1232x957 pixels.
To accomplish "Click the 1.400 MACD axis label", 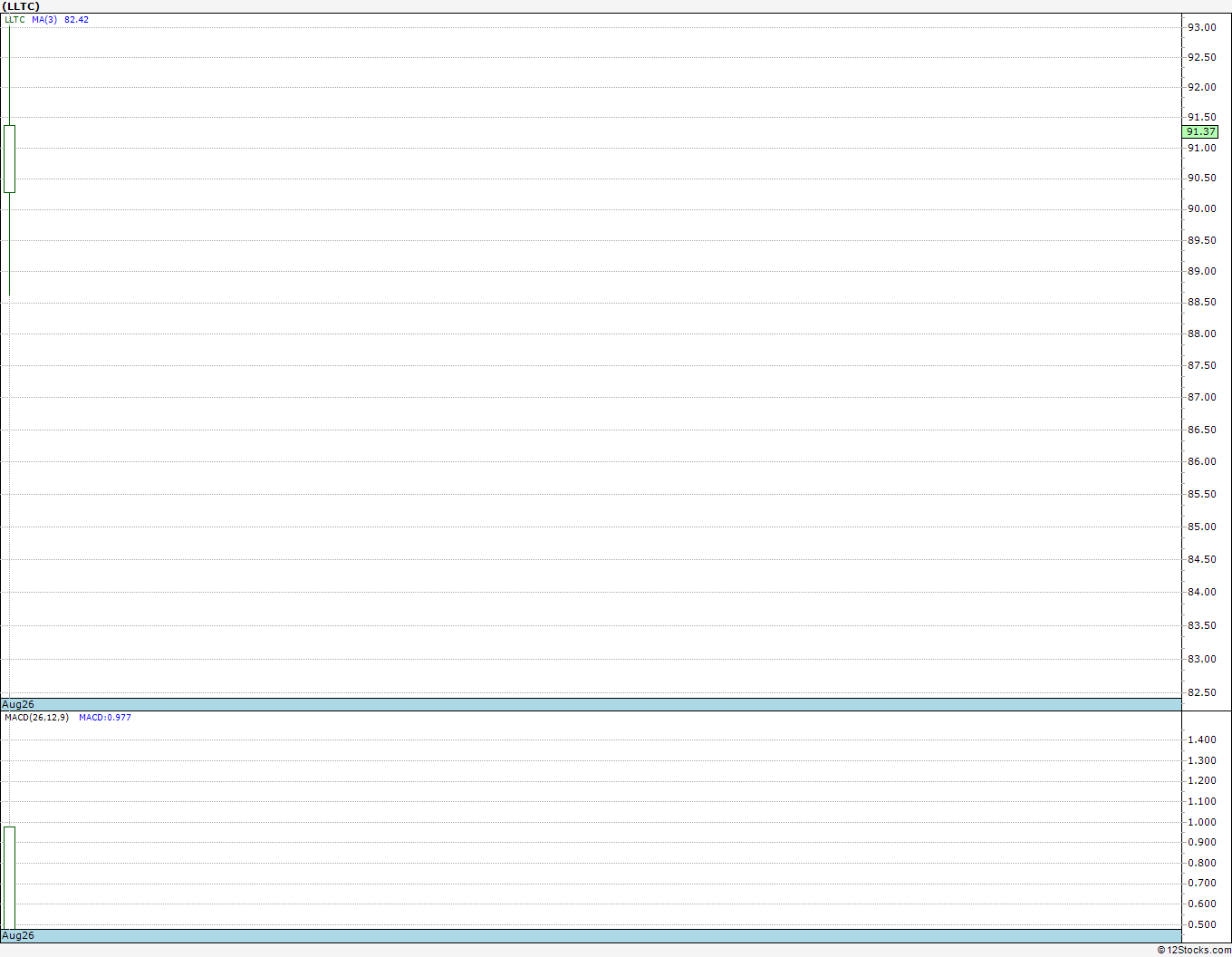I will click(1202, 740).
